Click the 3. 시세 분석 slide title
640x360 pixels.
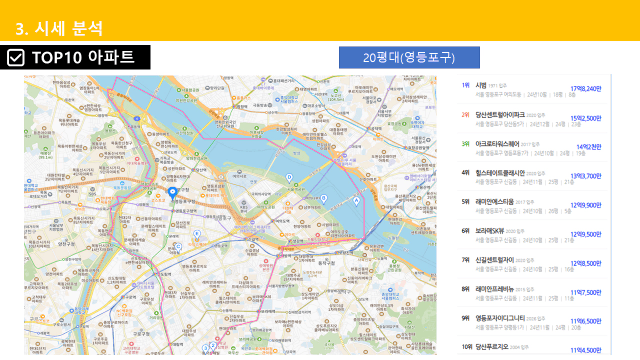click(59, 28)
